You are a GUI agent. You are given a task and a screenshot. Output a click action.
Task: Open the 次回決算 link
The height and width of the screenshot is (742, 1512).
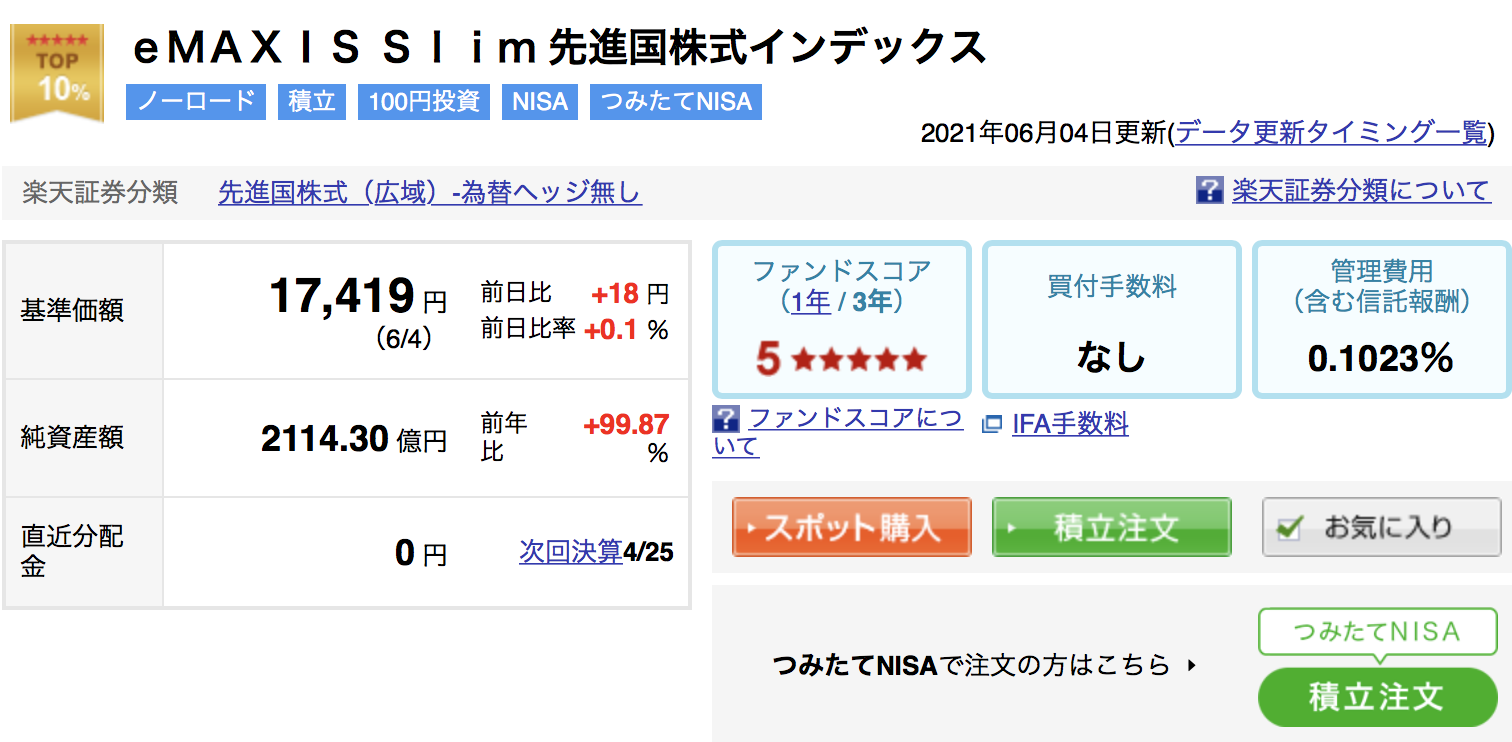[x=571, y=551]
